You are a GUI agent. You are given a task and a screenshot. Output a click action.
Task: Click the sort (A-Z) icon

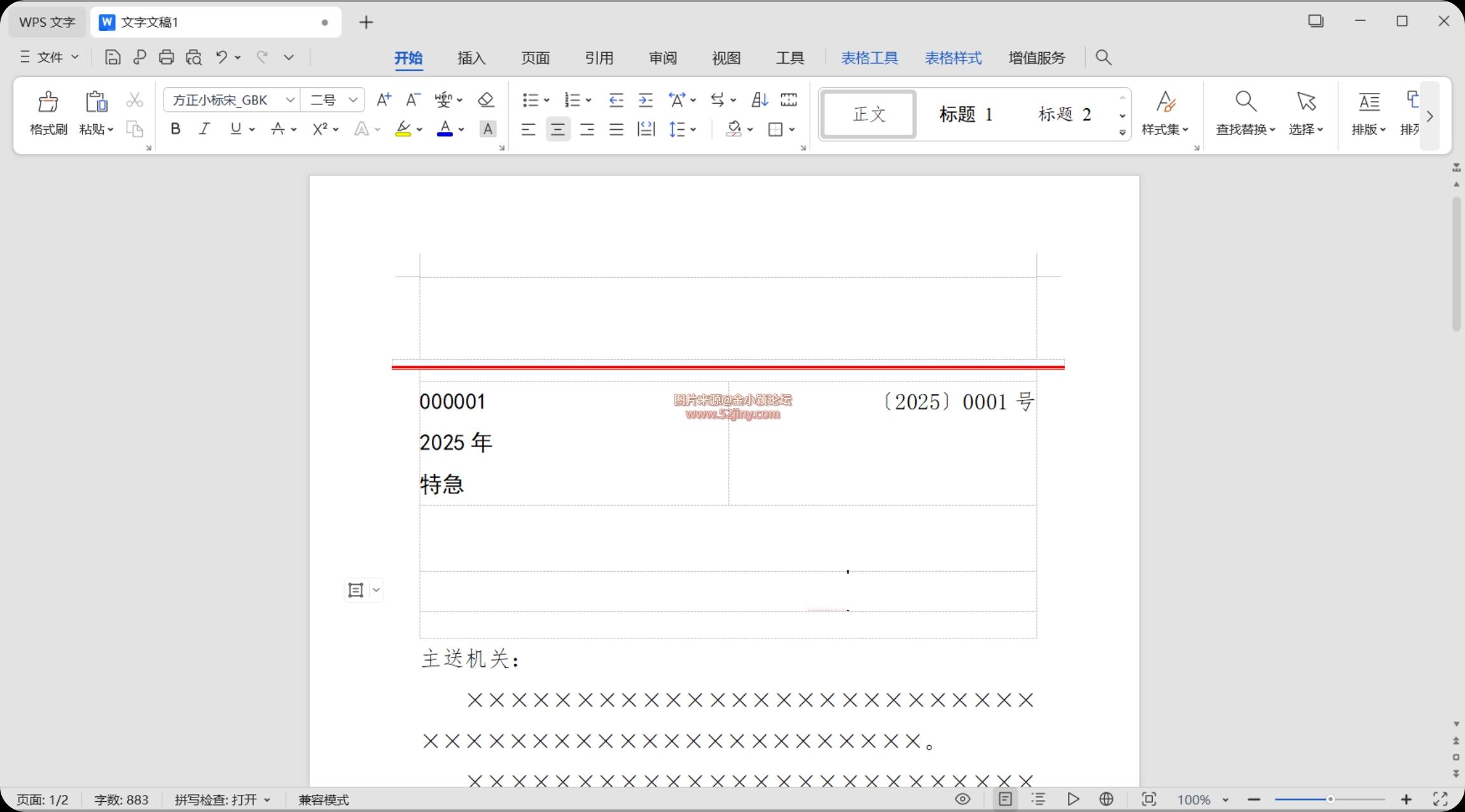tap(760, 100)
